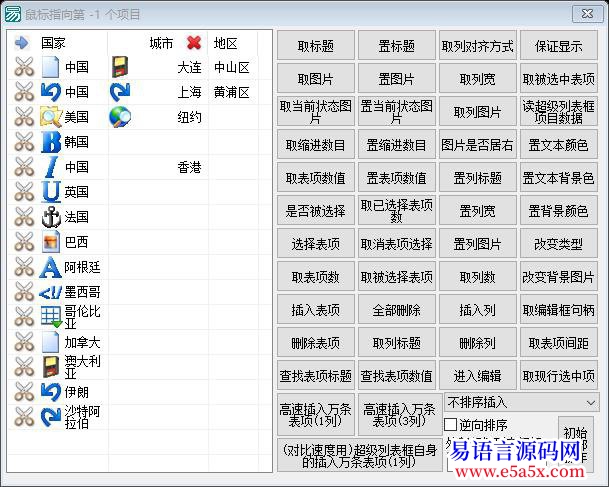609x487 pixels.
Task: Click the undo arrow icon beside 伊朗
Action: click(51, 392)
